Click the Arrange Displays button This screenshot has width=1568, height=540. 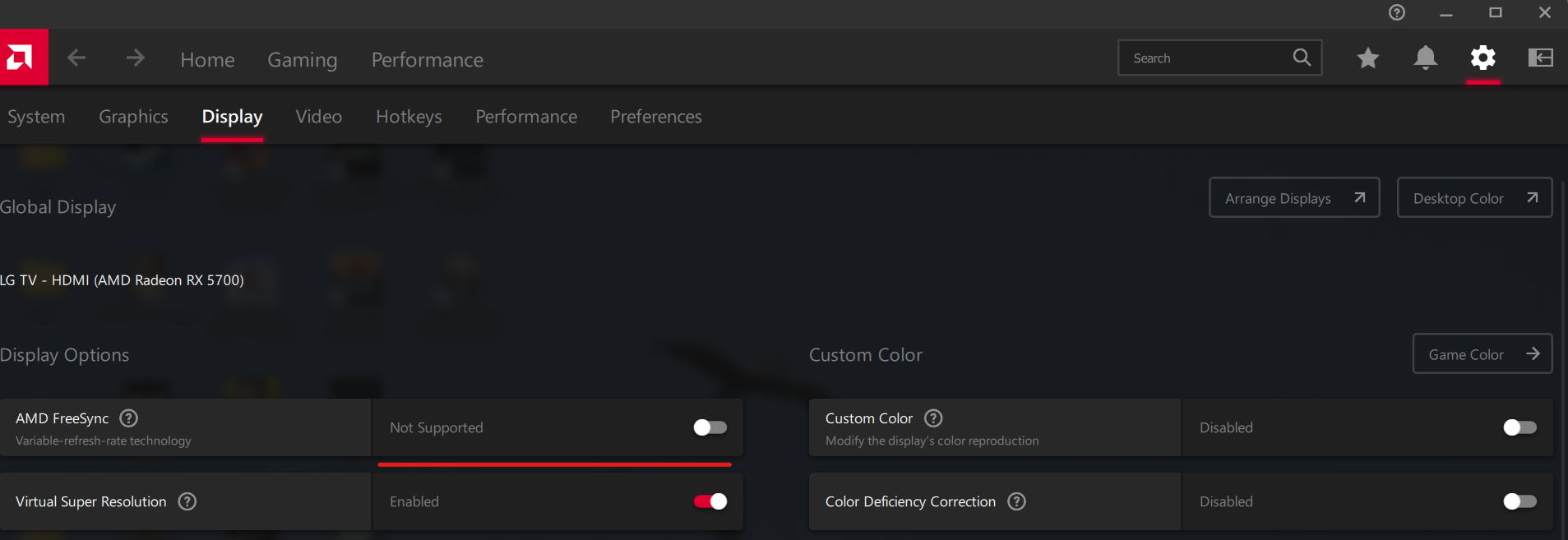pos(1294,197)
